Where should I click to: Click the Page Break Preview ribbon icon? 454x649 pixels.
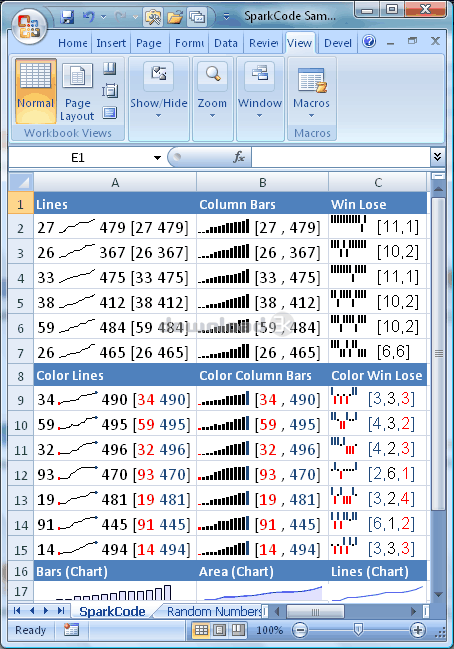click(110, 68)
